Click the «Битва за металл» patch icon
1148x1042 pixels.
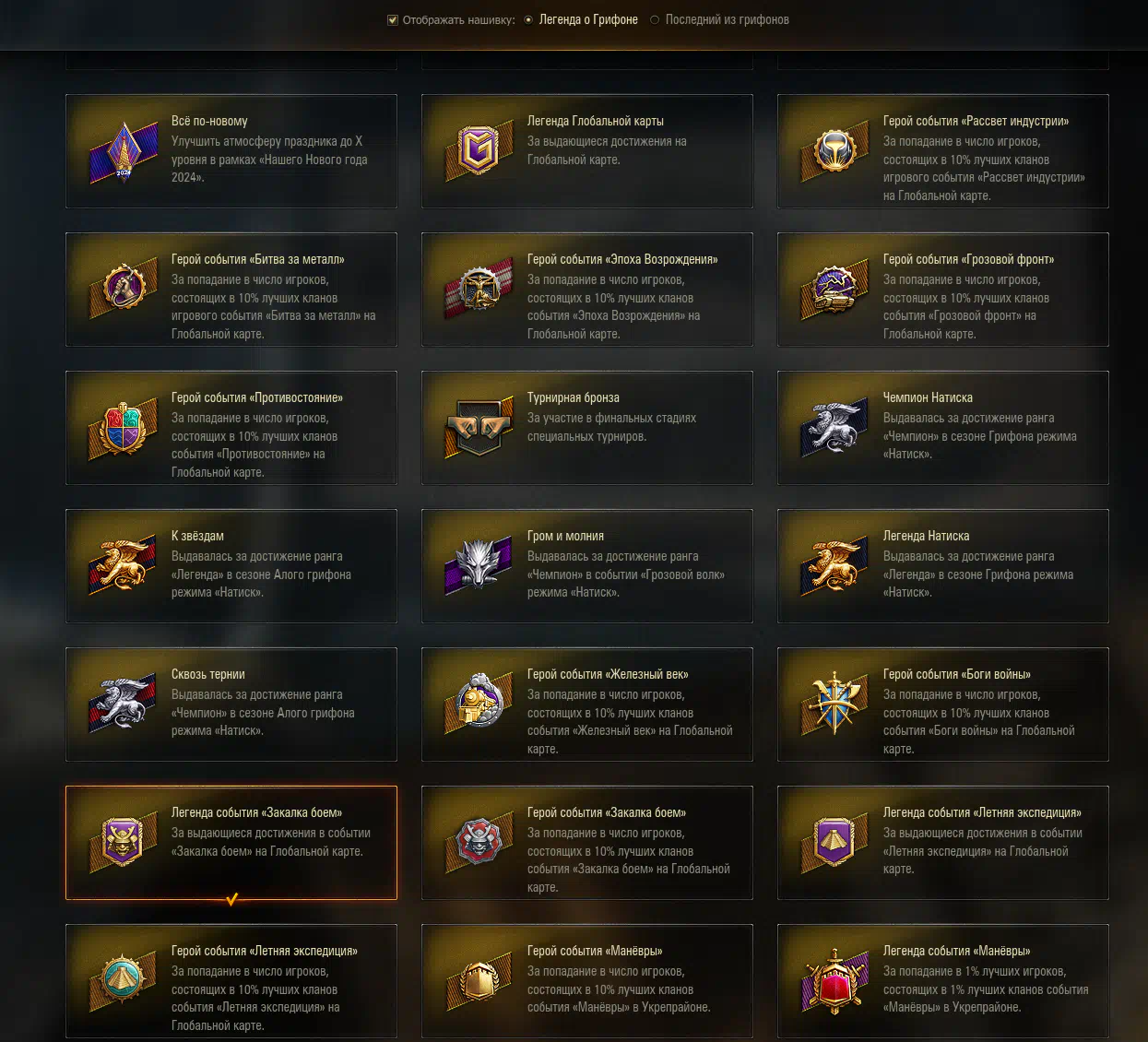coord(124,289)
